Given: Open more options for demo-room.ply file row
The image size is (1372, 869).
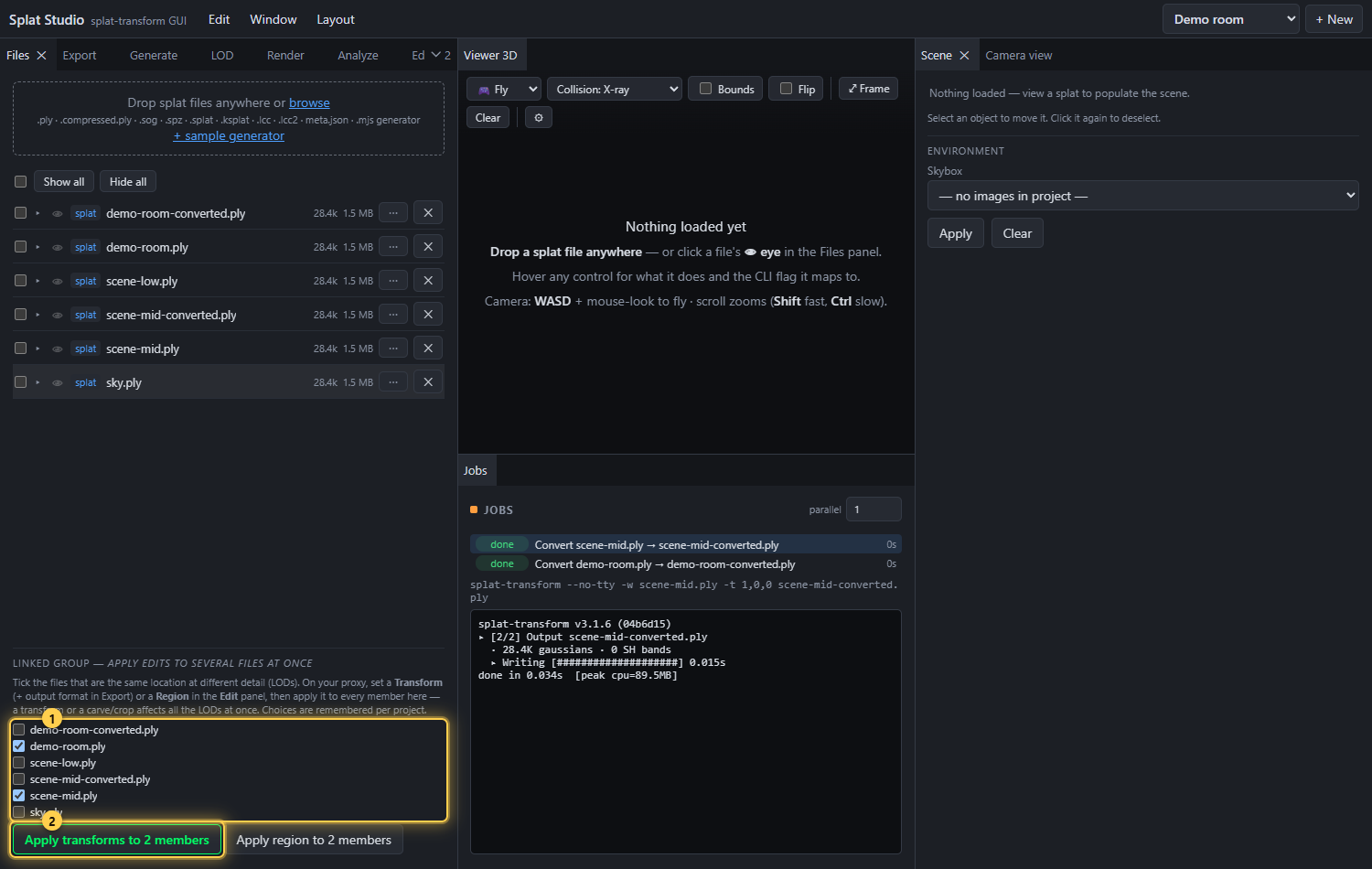Looking at the screenshot, I should click(x=393, y=247).
